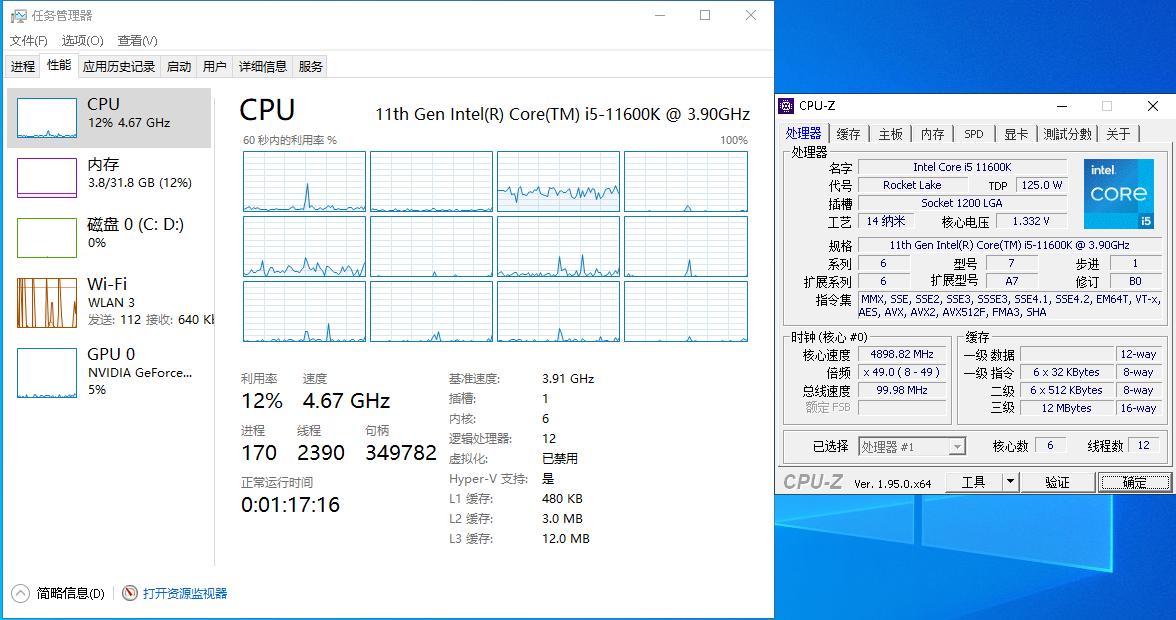Click the 3.91 GHz base speed value
This screenshot has width=1176, height=620.
tap(568, 379)
